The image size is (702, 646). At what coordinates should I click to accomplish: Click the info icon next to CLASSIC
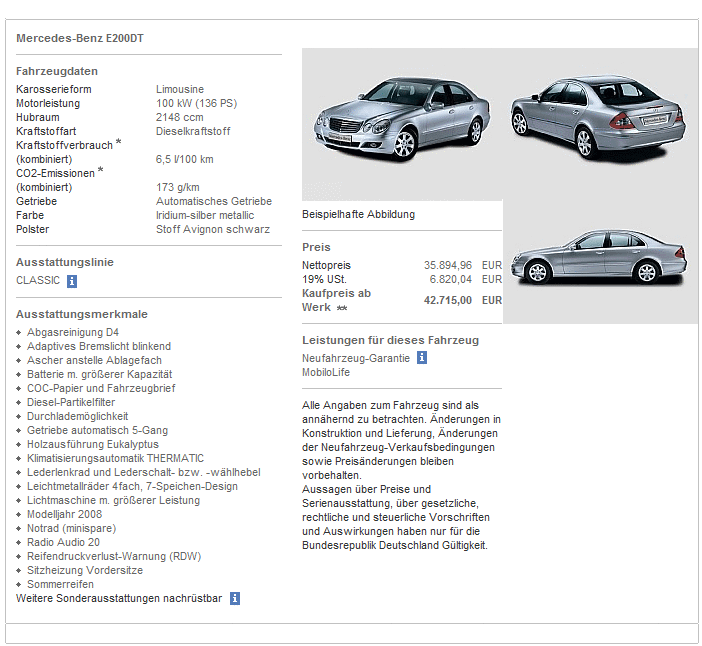coord(72,281)
